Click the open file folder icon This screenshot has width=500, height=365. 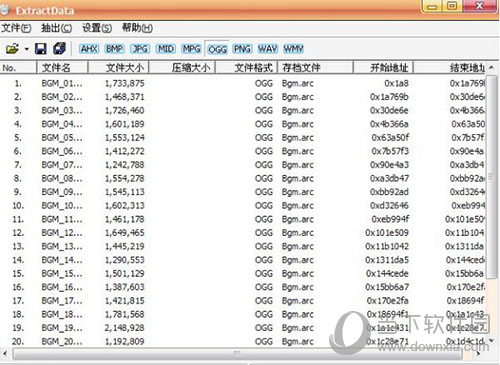point(12,49)
